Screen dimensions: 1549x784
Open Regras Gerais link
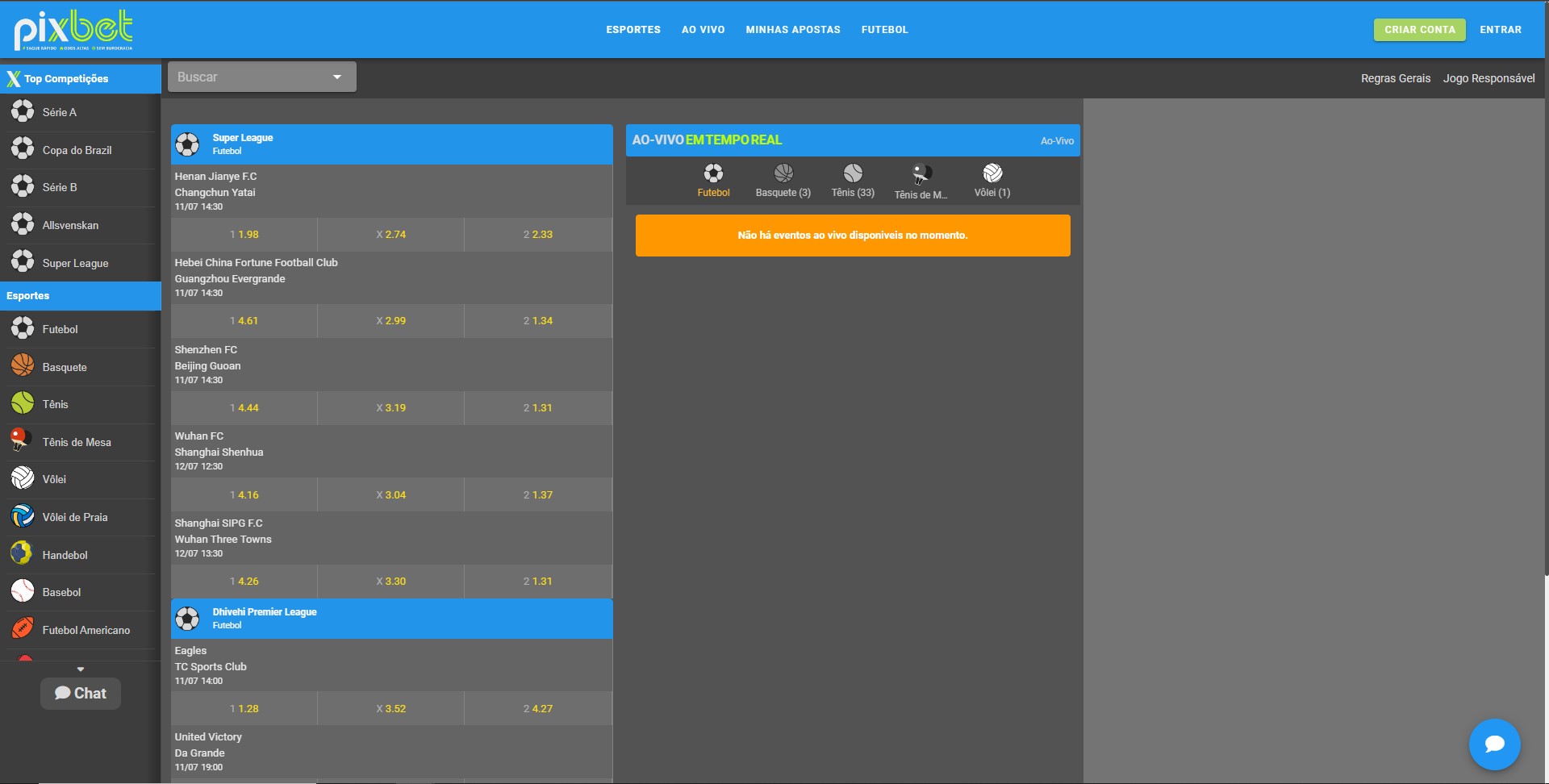(x=1395, y=78)
